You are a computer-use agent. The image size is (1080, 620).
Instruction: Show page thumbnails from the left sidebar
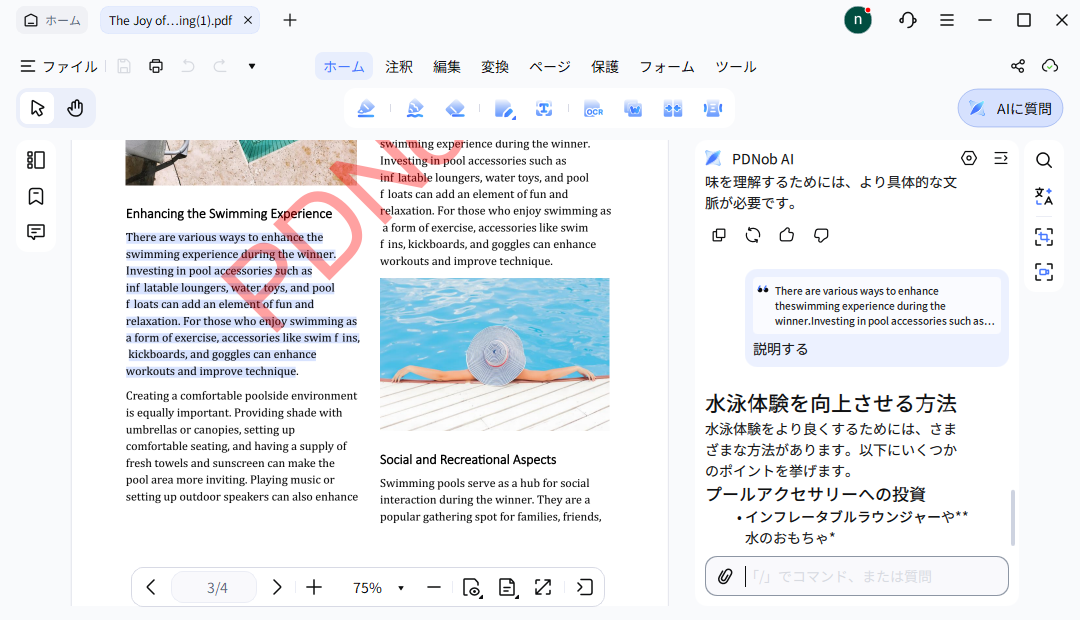pos(35,160)
